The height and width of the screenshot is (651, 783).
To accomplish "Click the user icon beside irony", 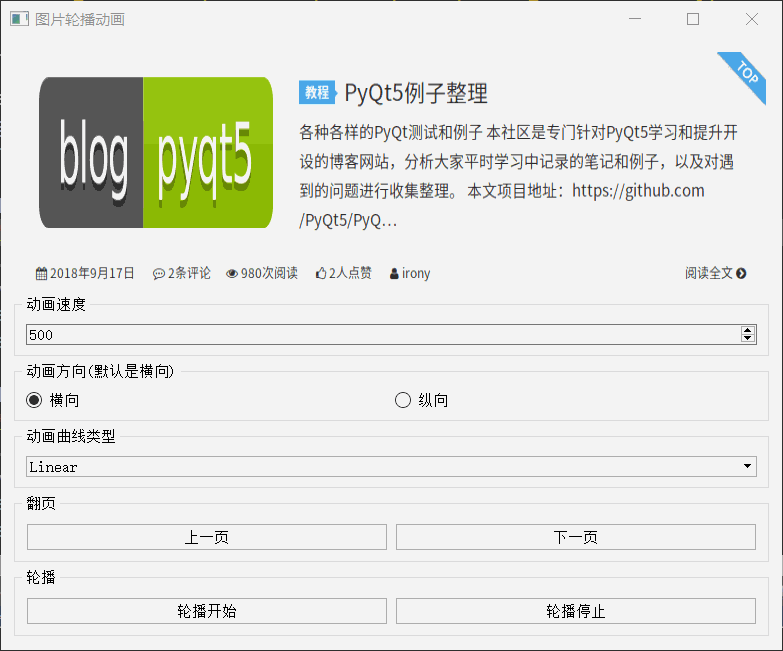I will (394, 273).
